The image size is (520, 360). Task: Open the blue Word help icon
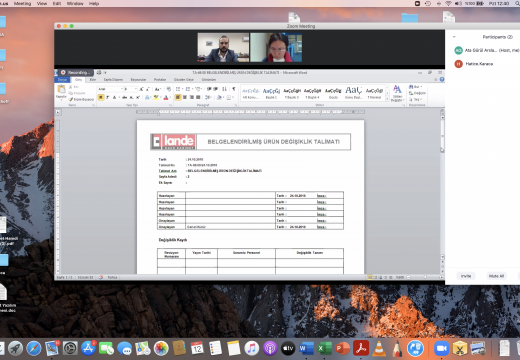[442, 79]
